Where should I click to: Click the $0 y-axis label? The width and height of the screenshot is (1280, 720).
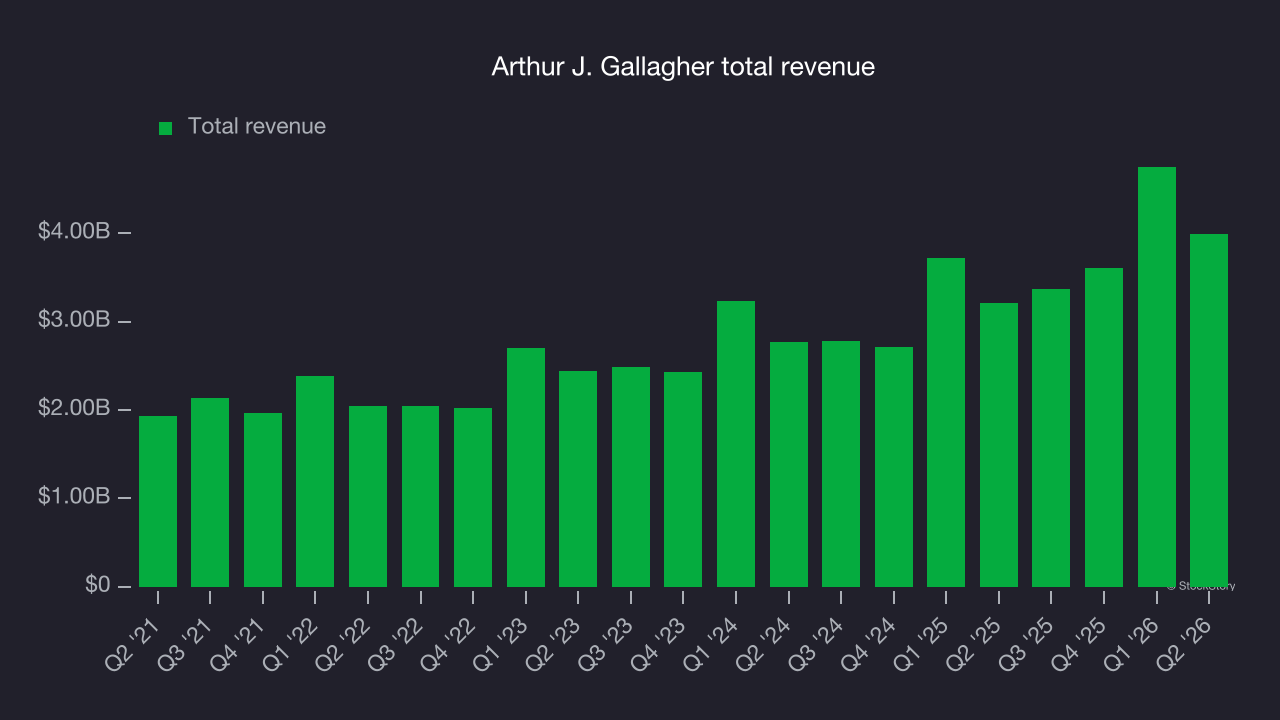coord(97,585)
